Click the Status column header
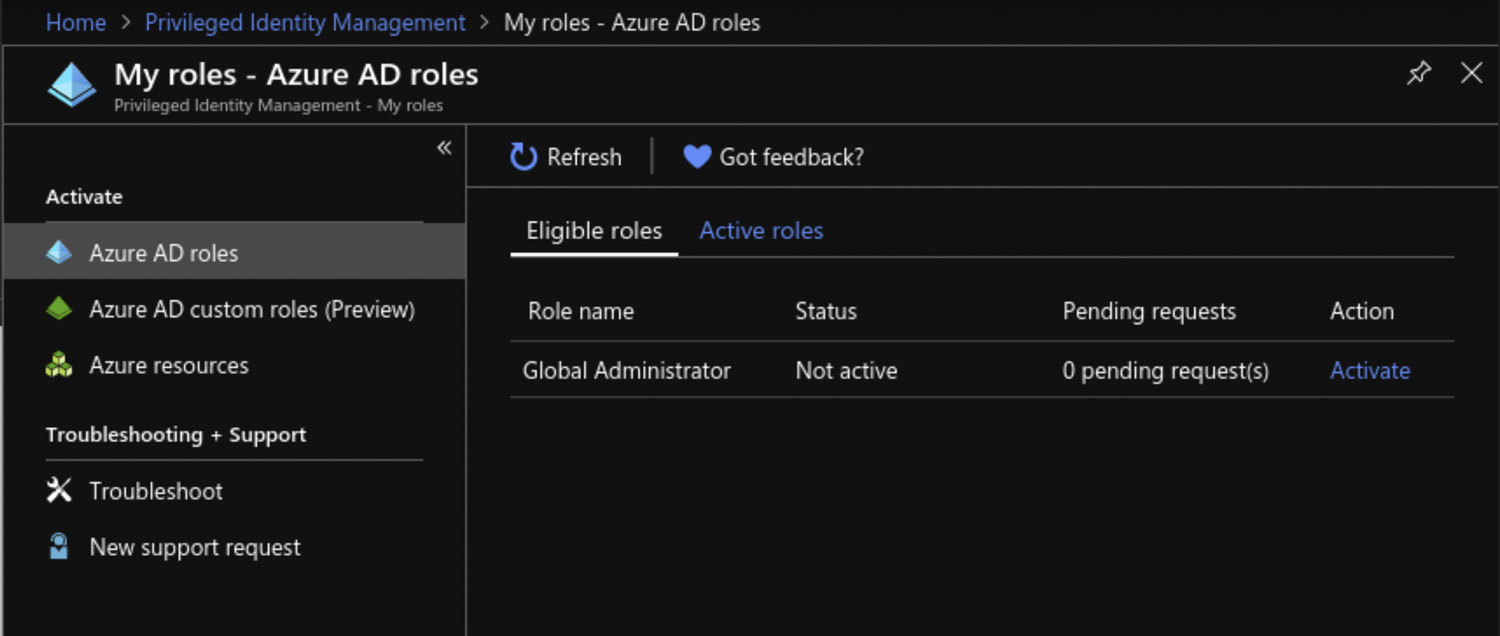Image resolution: width=1500 pixels, height=636 pixels. click(x=826, y=311)
